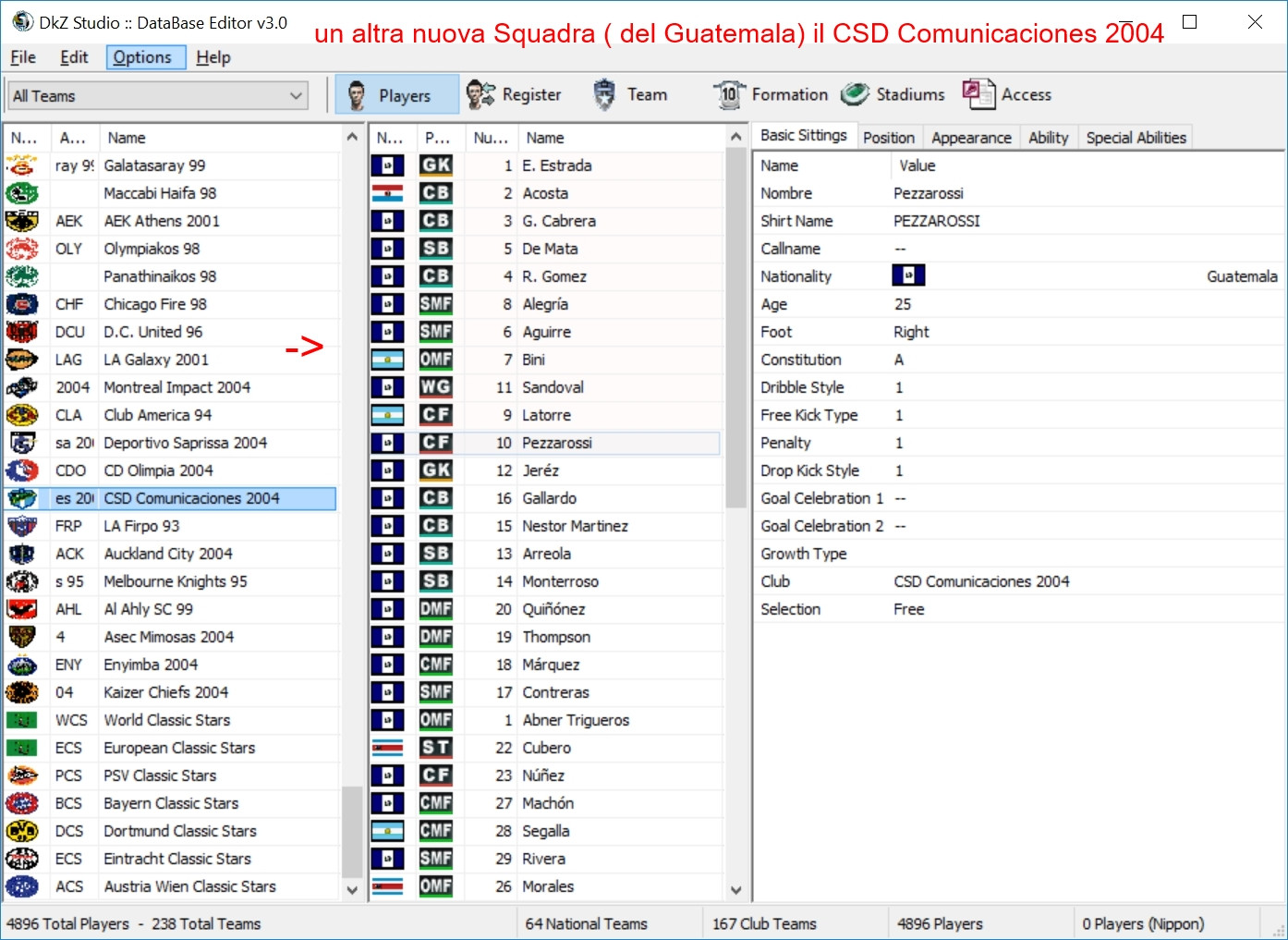Open the File menu
The image size is (1288, 940).
pos(23,57)
